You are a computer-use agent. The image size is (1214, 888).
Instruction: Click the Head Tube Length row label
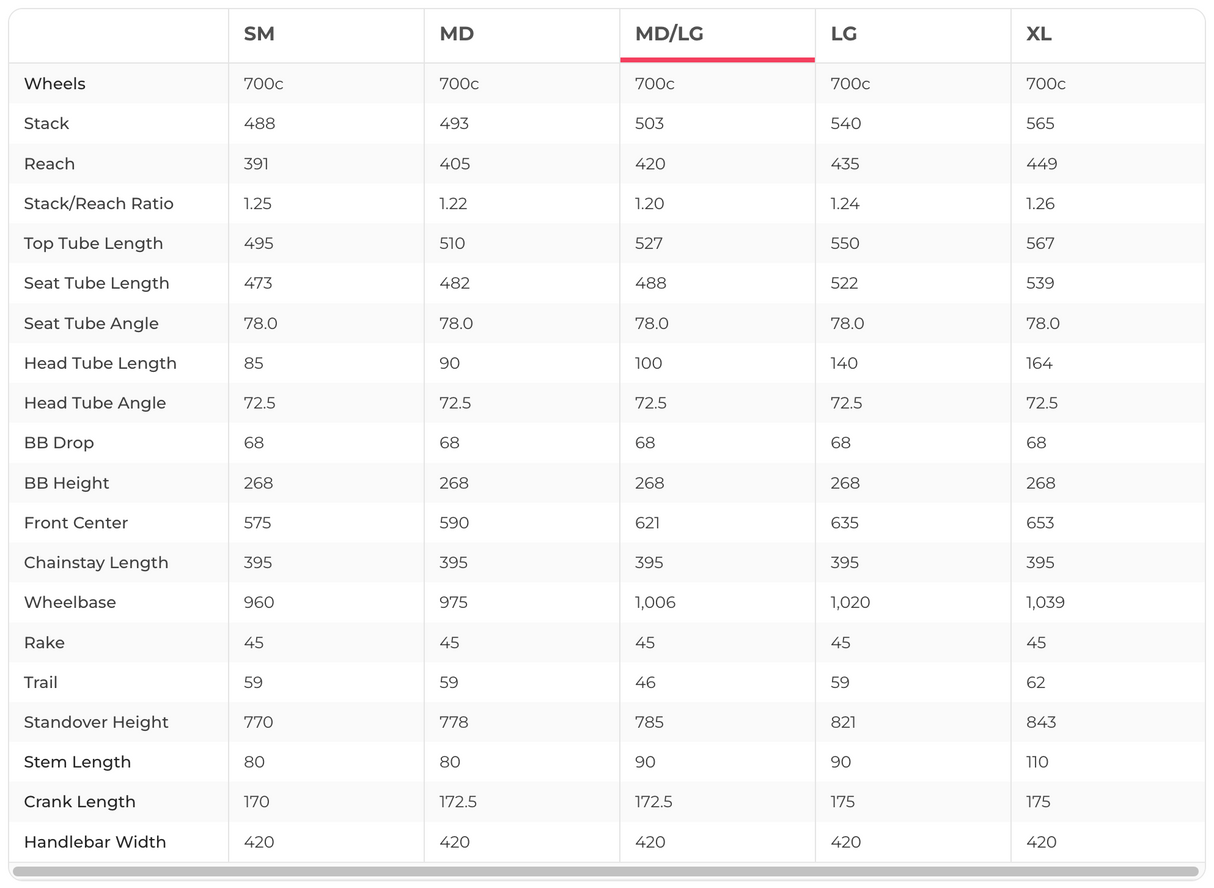tap(100, 364)
